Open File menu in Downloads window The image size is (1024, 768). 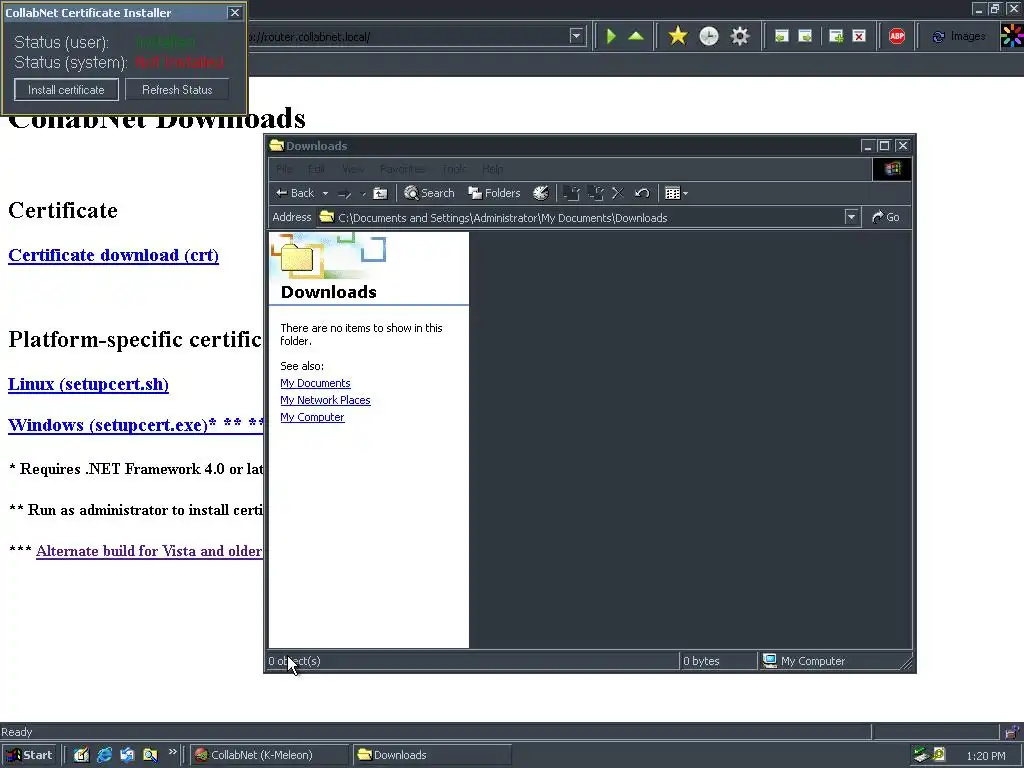click(284, 169)
